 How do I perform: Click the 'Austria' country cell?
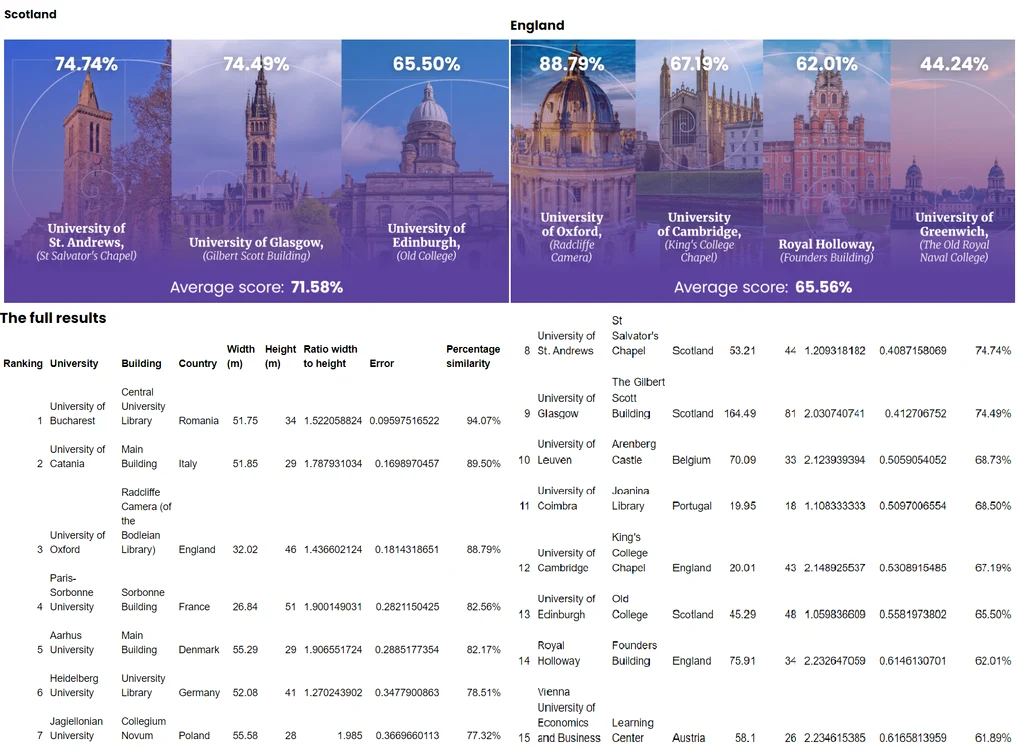coord(688,738)
